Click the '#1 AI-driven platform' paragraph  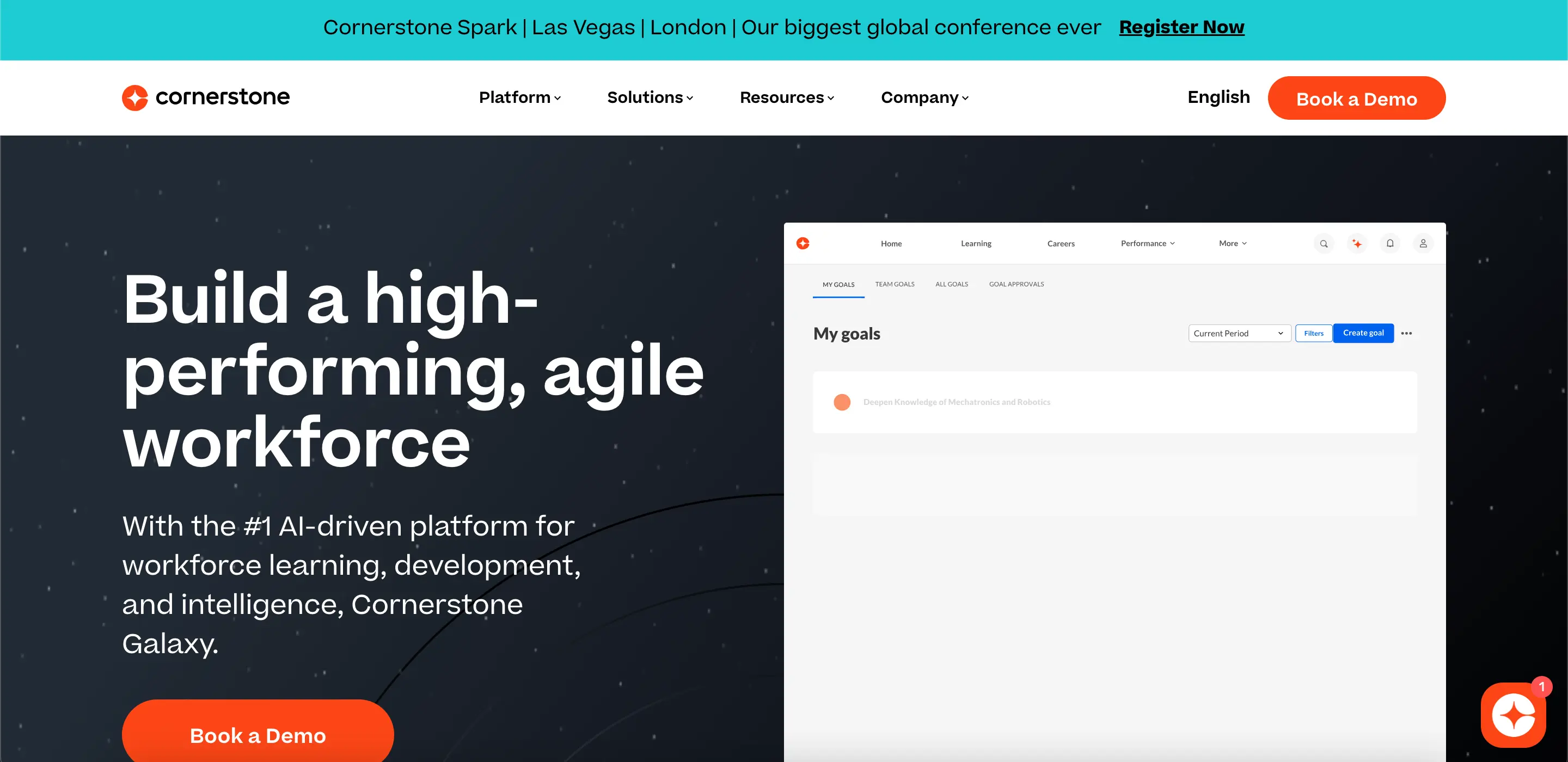[352, 585]
